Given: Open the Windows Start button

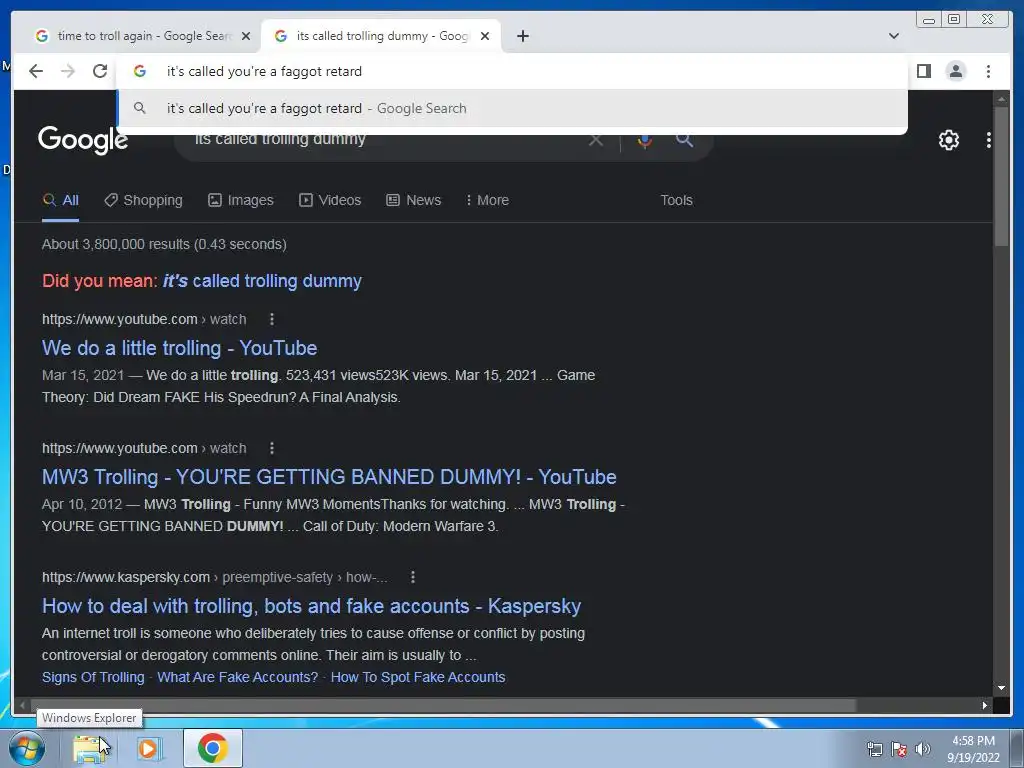Looking at the screenshot, I should [26, 748].
